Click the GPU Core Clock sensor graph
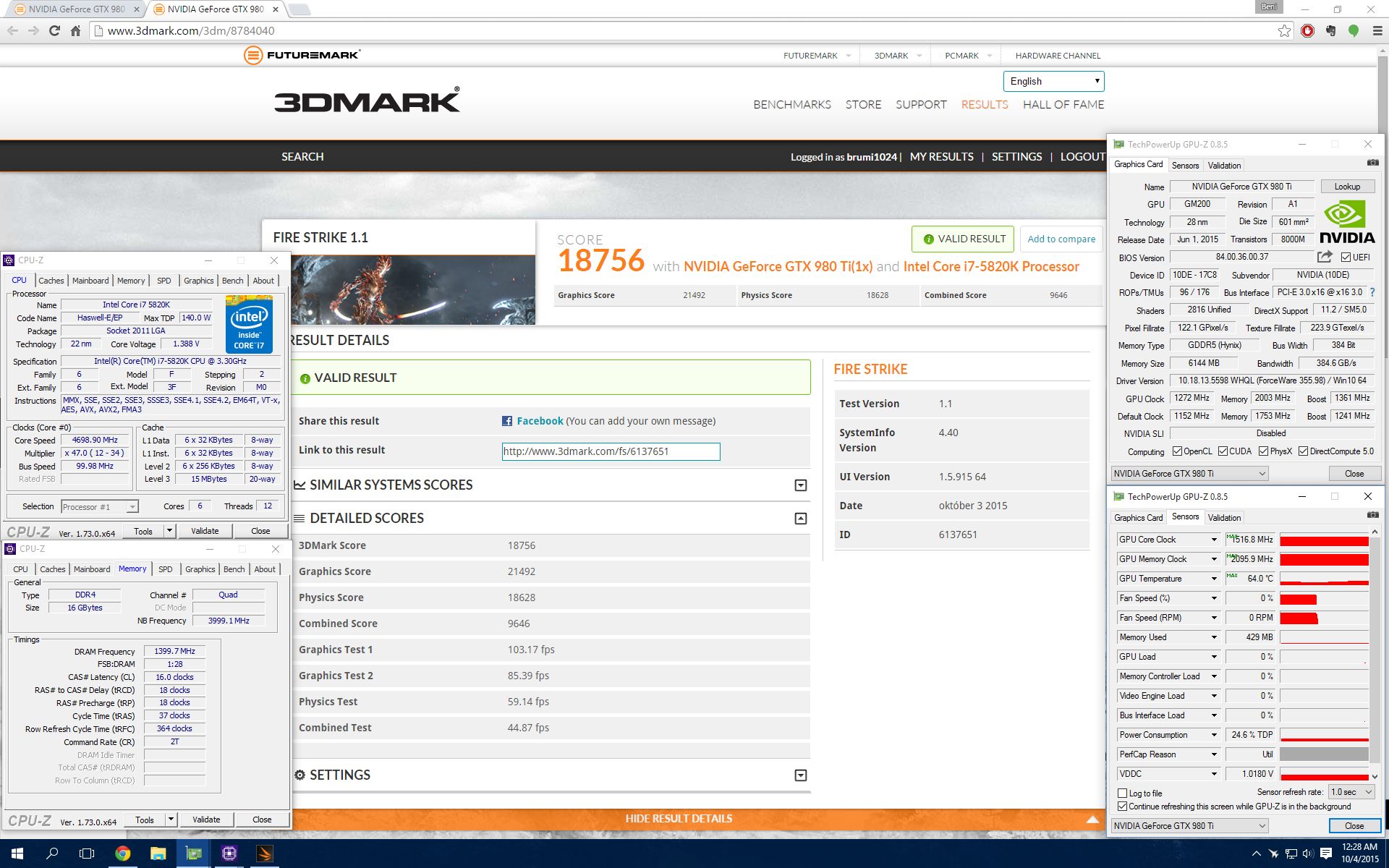Screen dimensions: 1389x868 (x=1324, y=540)
